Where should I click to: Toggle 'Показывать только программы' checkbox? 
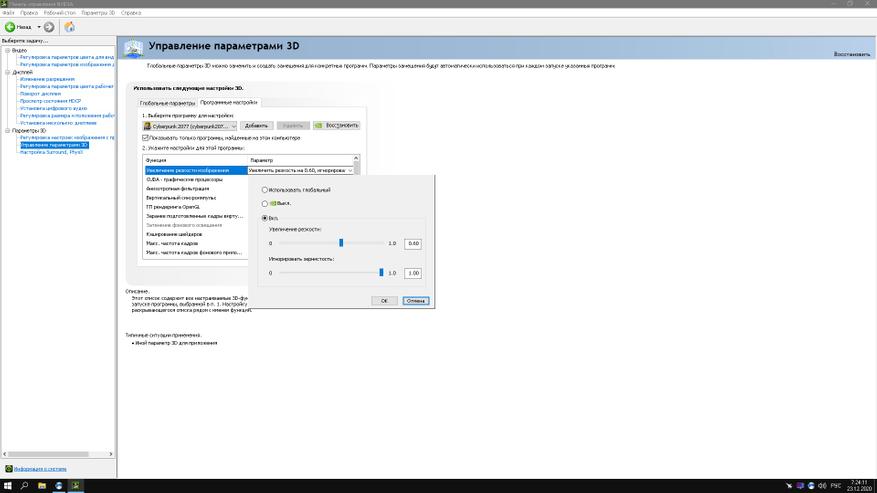coord(146,137)
